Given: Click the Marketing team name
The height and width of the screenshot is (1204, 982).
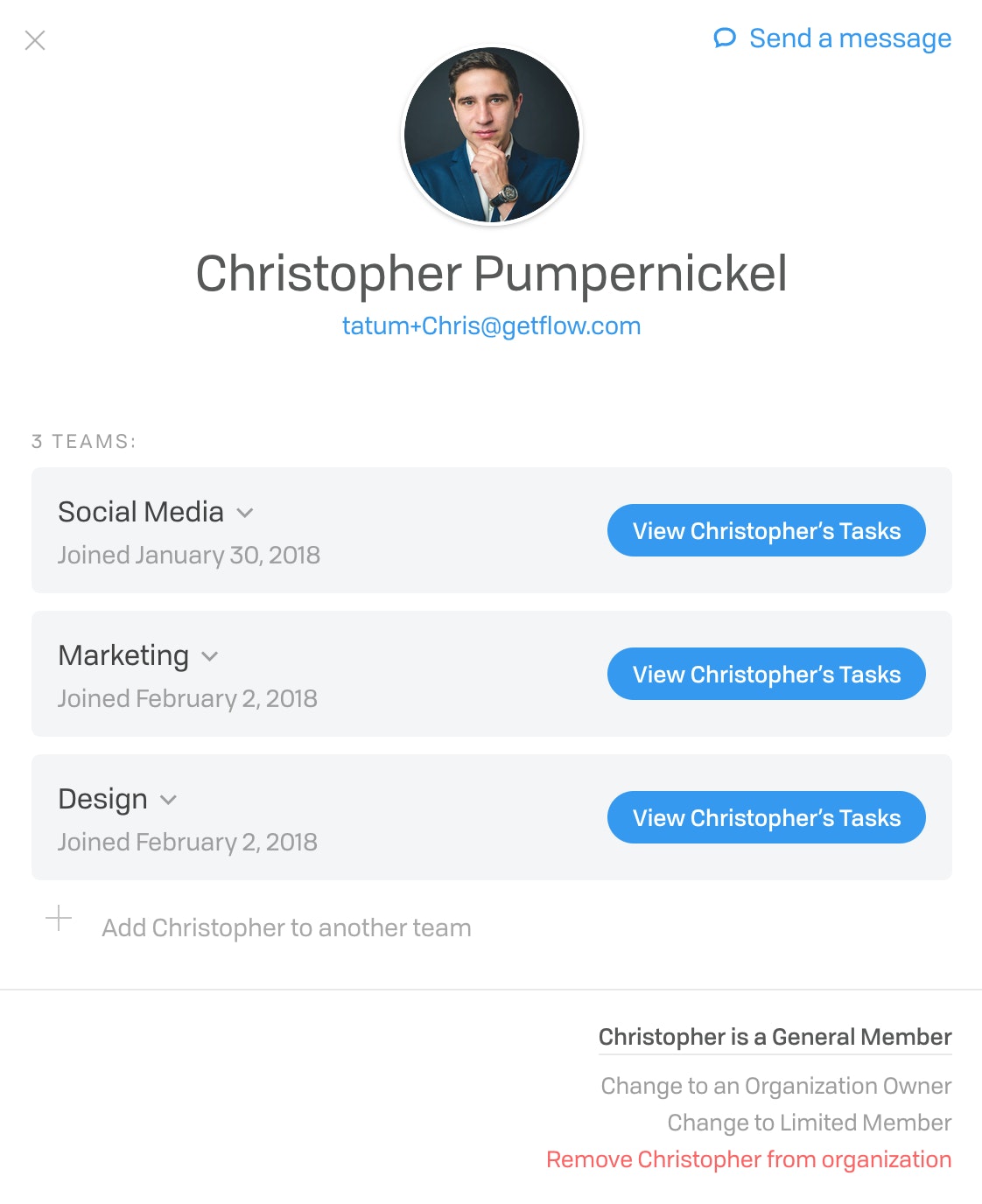Looking at the screenshot, I should 123,655.
